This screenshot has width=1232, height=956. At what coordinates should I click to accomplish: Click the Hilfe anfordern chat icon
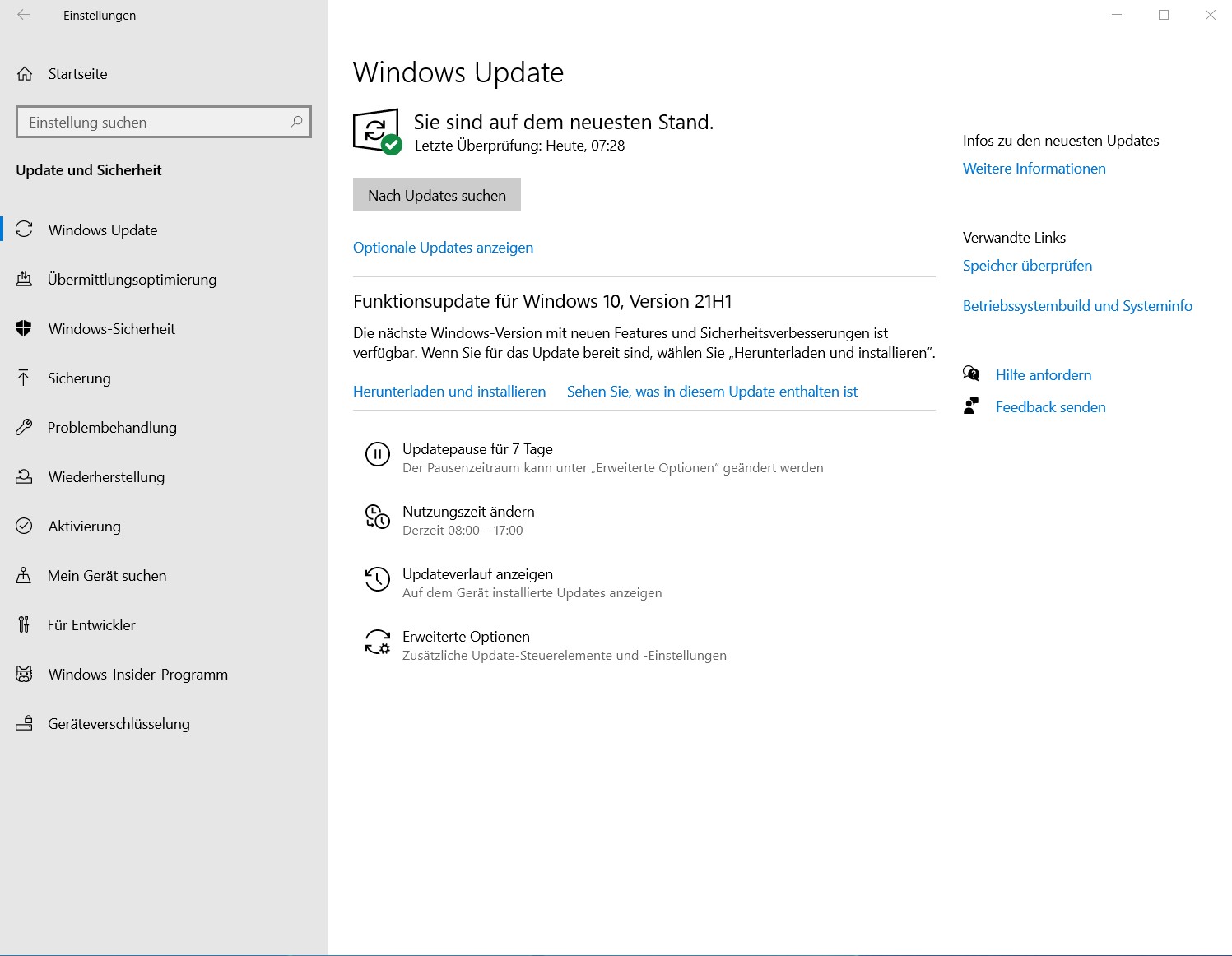971,374
